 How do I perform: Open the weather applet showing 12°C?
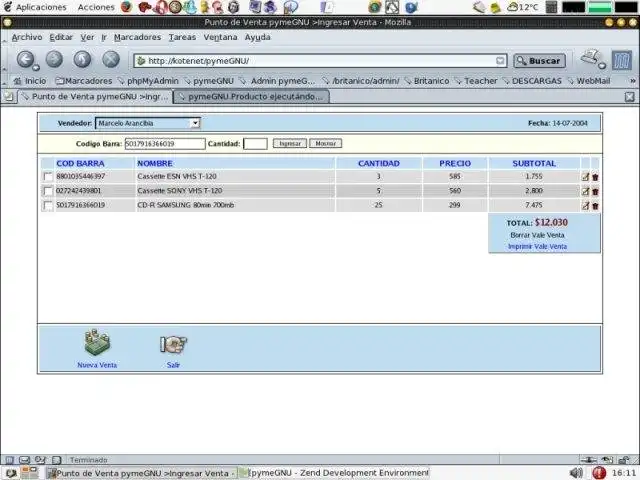pos(522,7)
